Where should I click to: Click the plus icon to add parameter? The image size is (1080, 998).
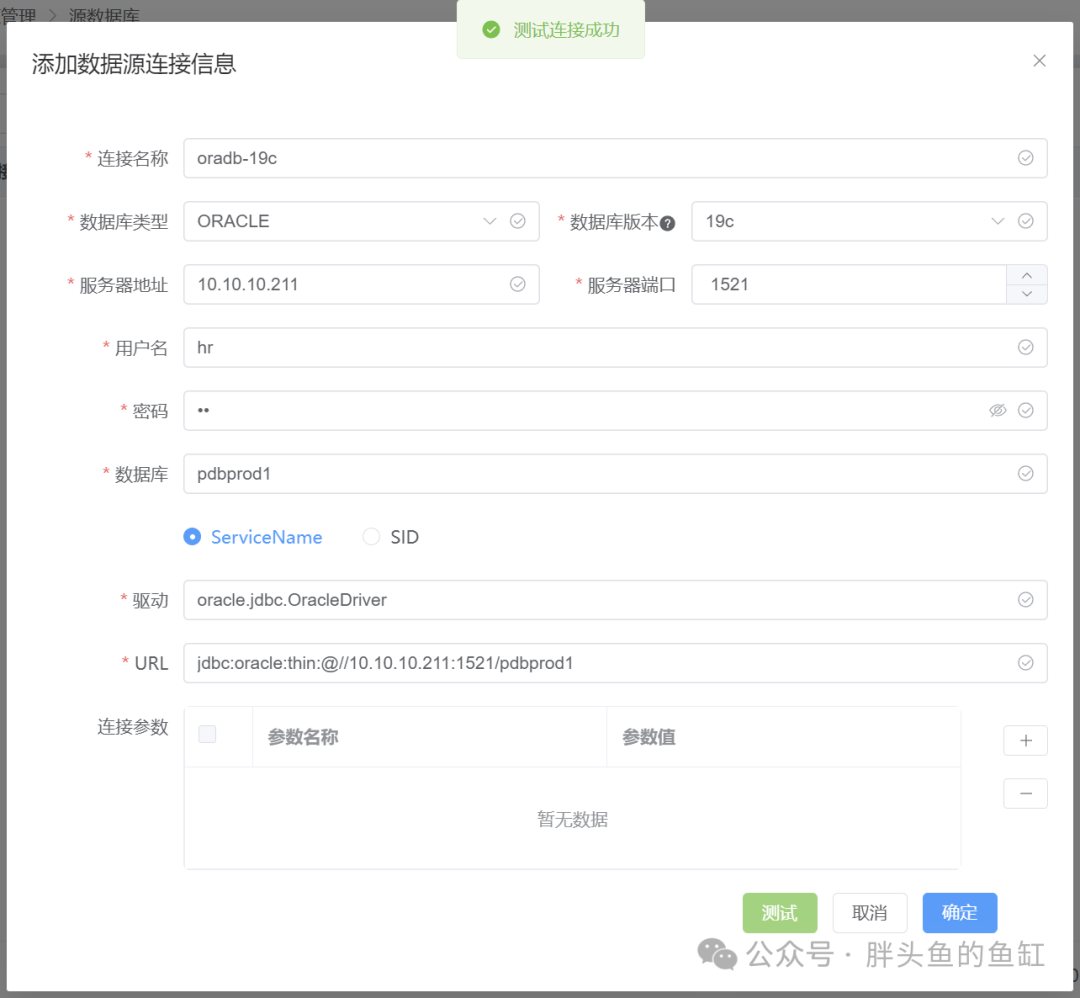(1025, 741)
